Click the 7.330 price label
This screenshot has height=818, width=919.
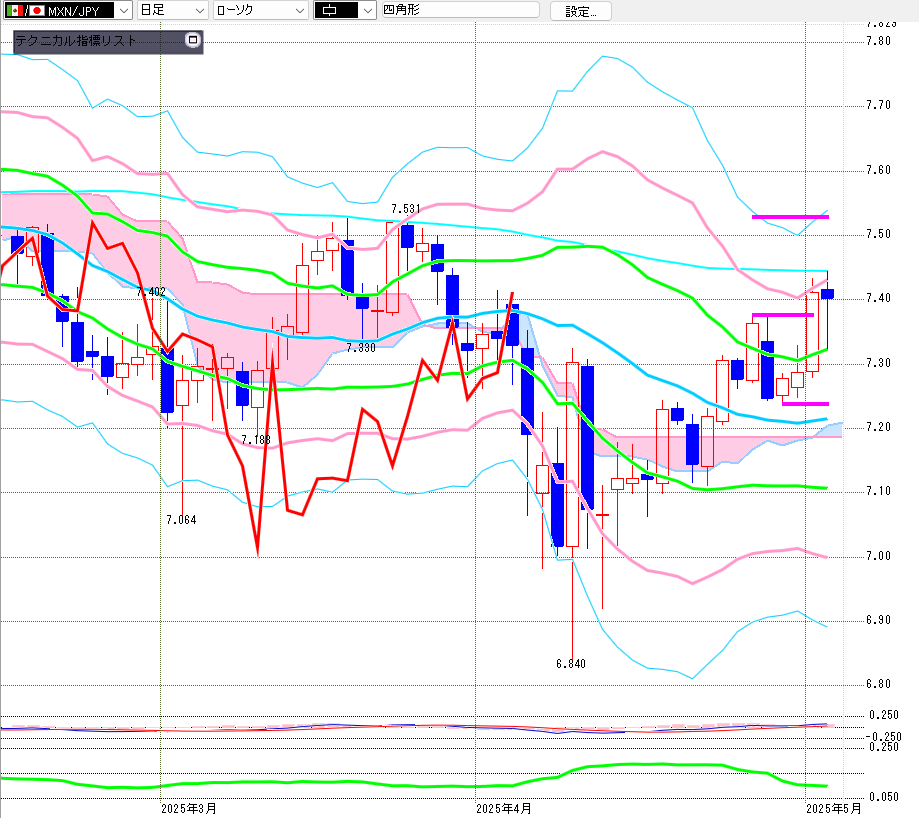tap(360, 348)
